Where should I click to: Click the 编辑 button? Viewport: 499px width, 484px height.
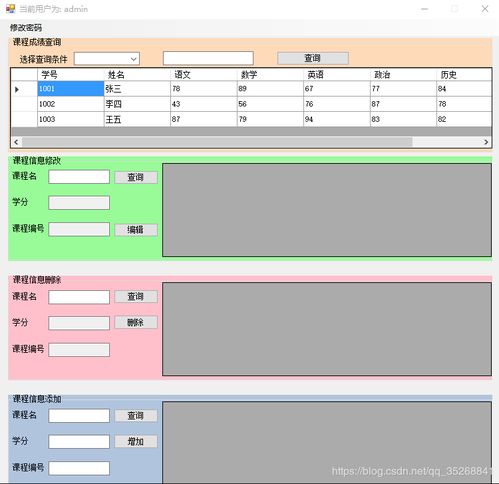click(x=136, y=230)
